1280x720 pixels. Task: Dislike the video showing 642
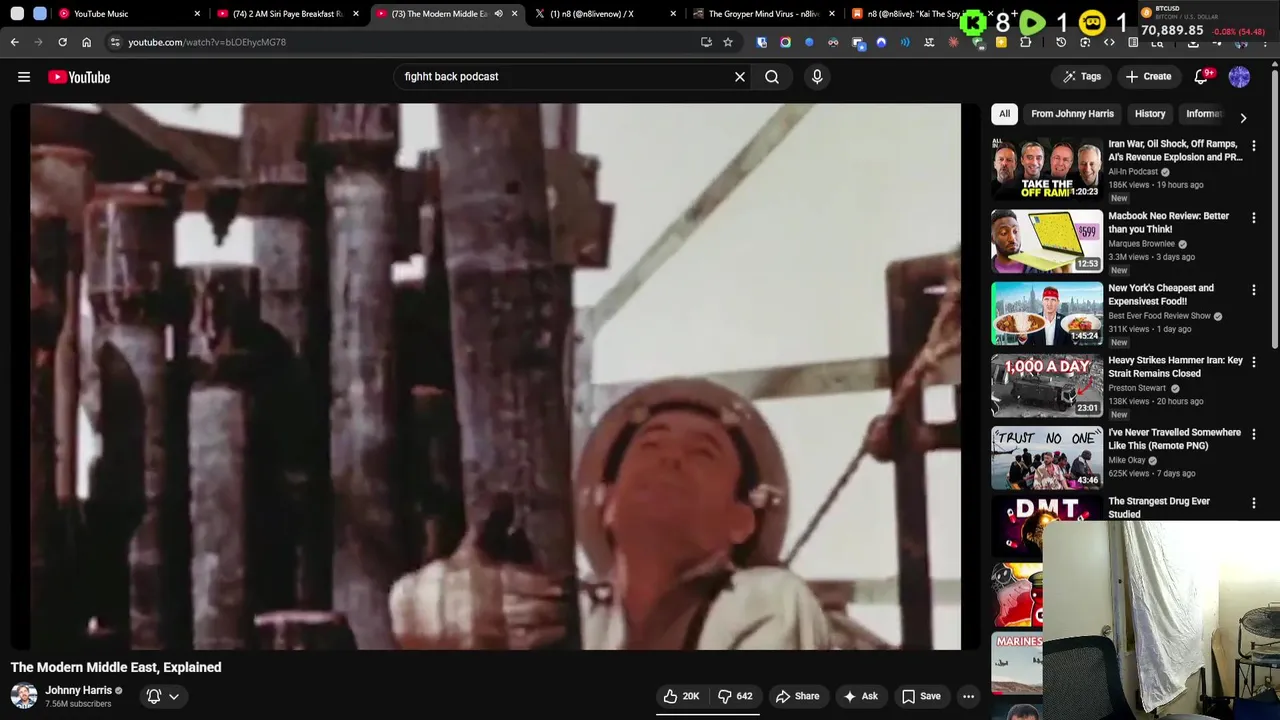[735, 696]
